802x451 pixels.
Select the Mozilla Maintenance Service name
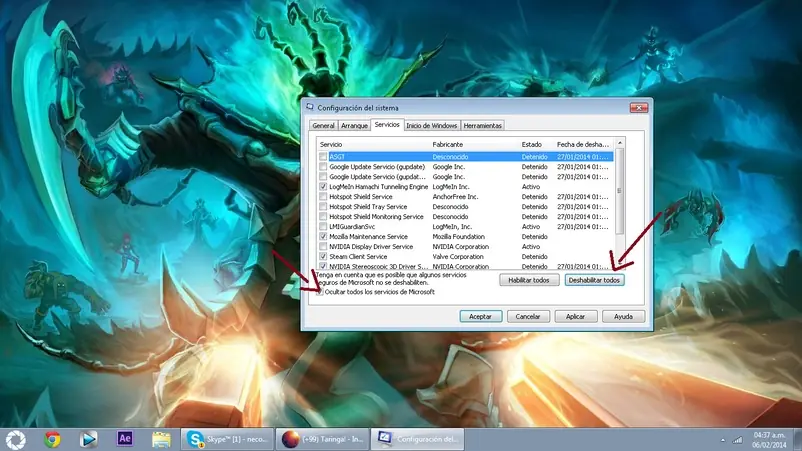click(368, 237)
